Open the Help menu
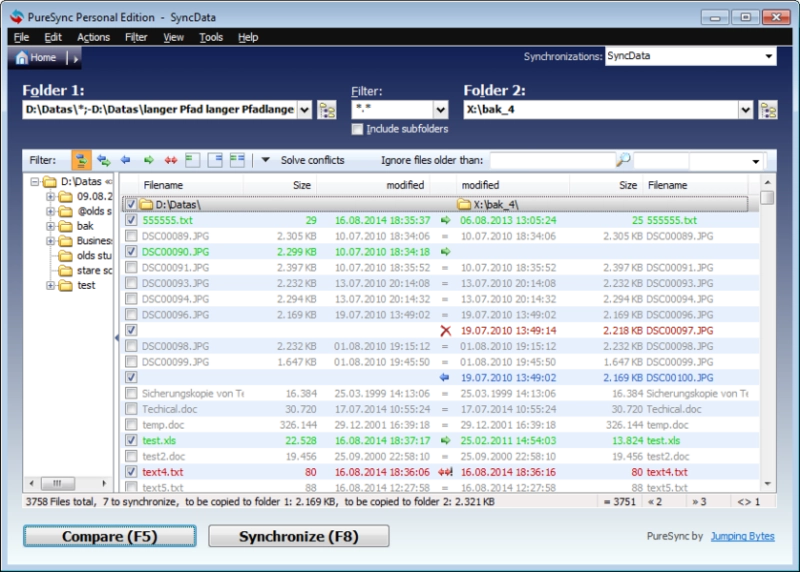The width and height of the screenshot is (800, 572). coord(248,37)
